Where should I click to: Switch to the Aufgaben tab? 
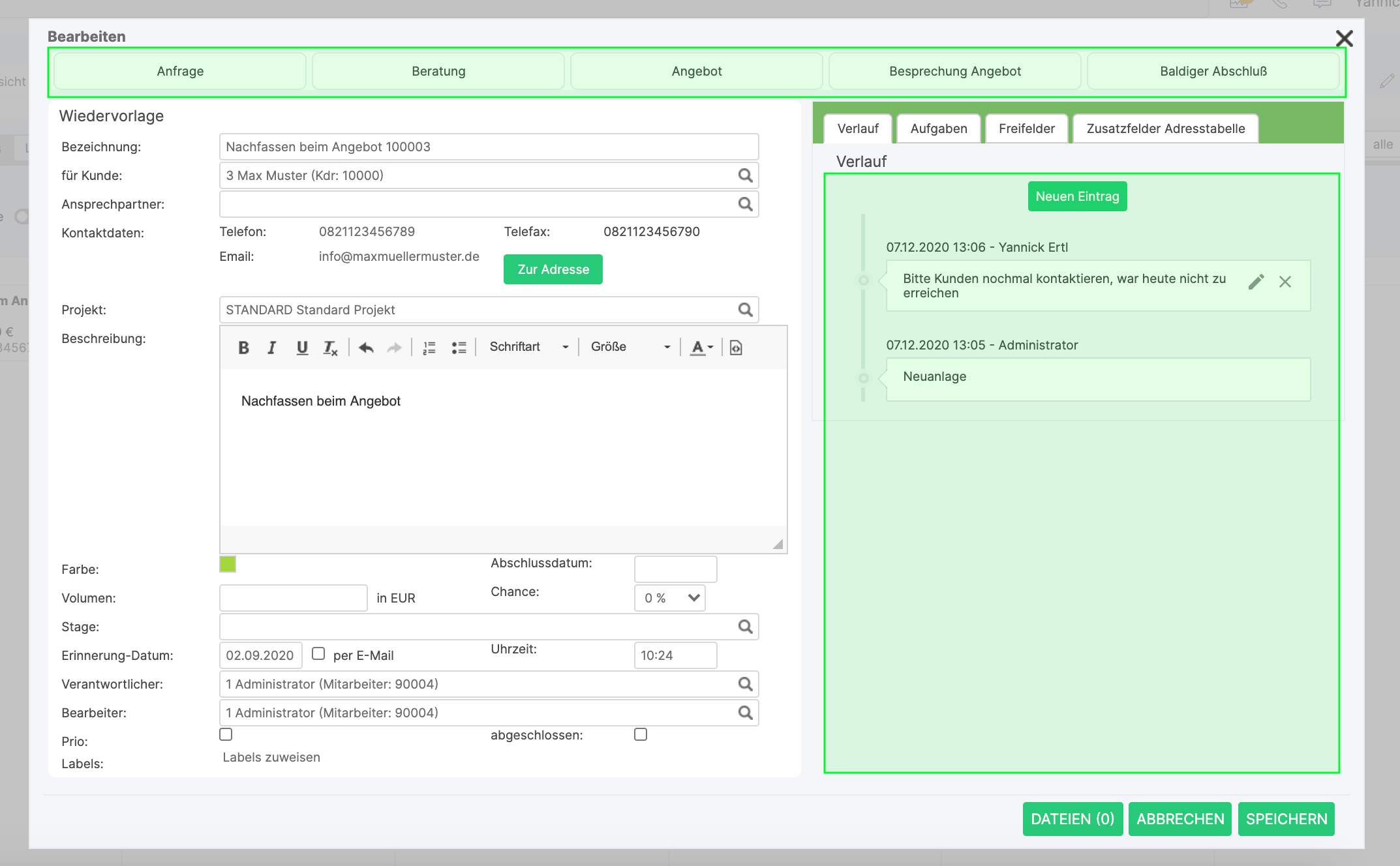tap(938, 128)
